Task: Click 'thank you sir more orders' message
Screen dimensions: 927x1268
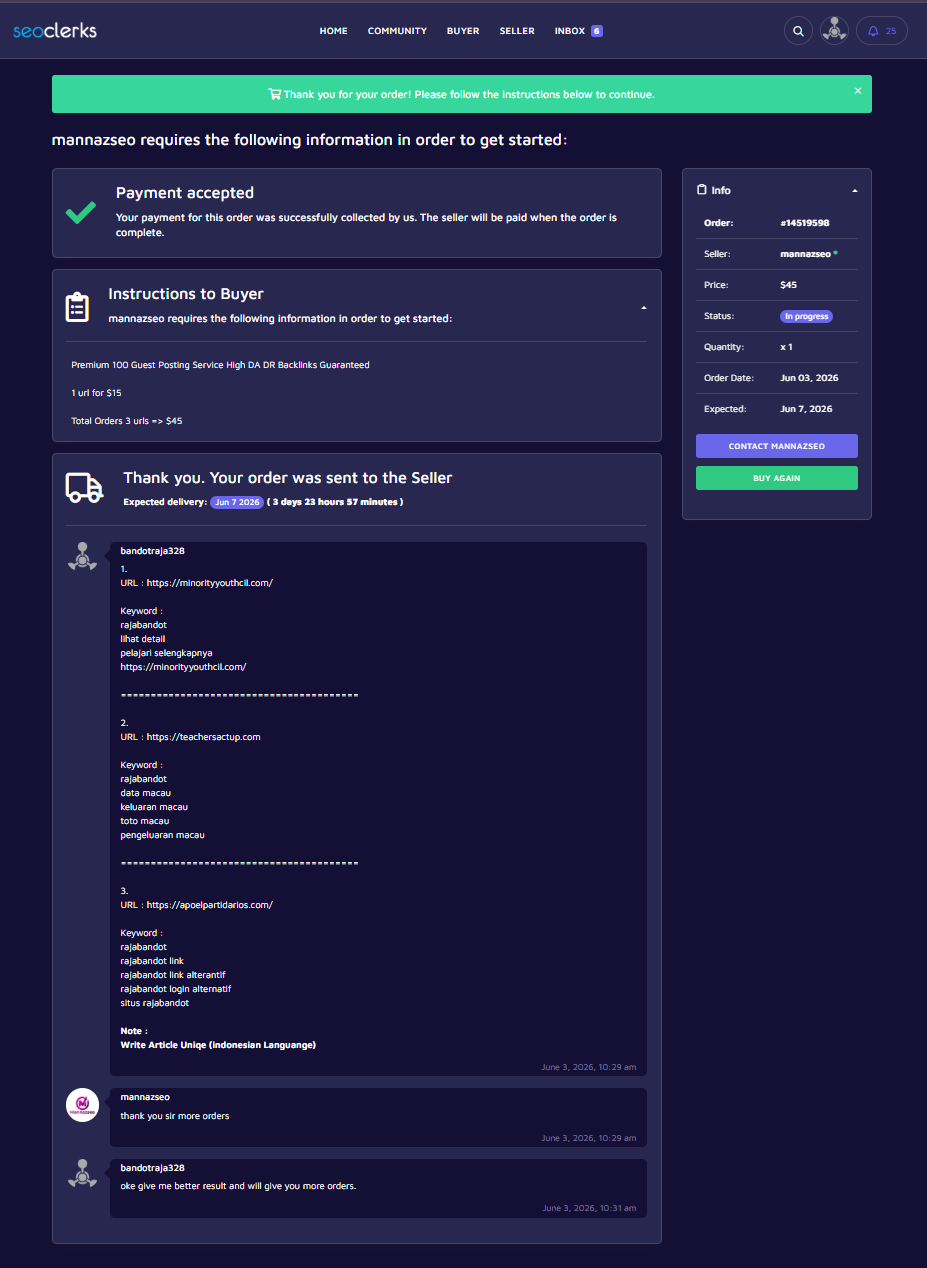Action: (x=175, y=1116)
